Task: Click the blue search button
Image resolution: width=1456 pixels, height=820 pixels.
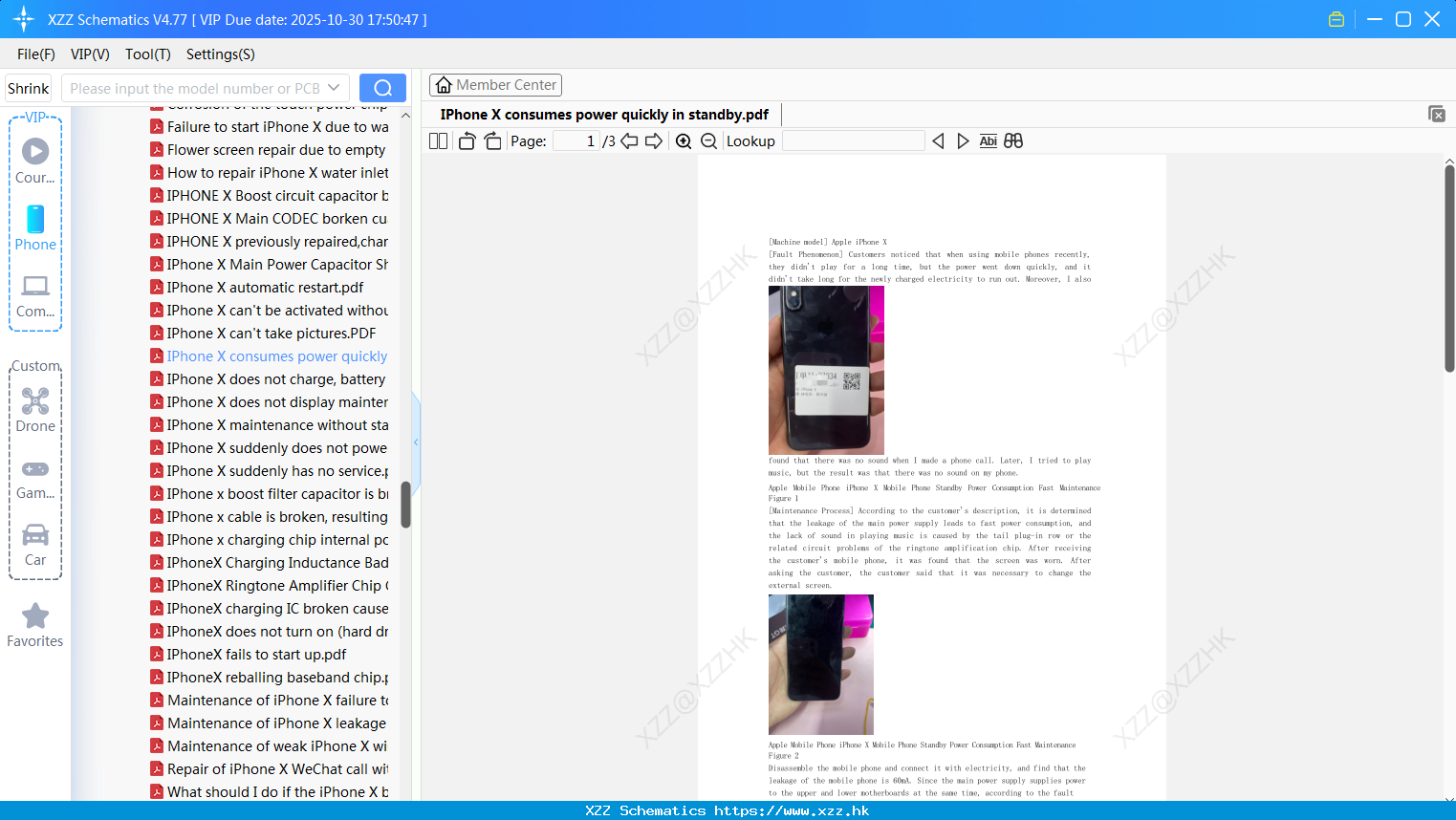Action: pyautogui.click(x=382, y=88)
